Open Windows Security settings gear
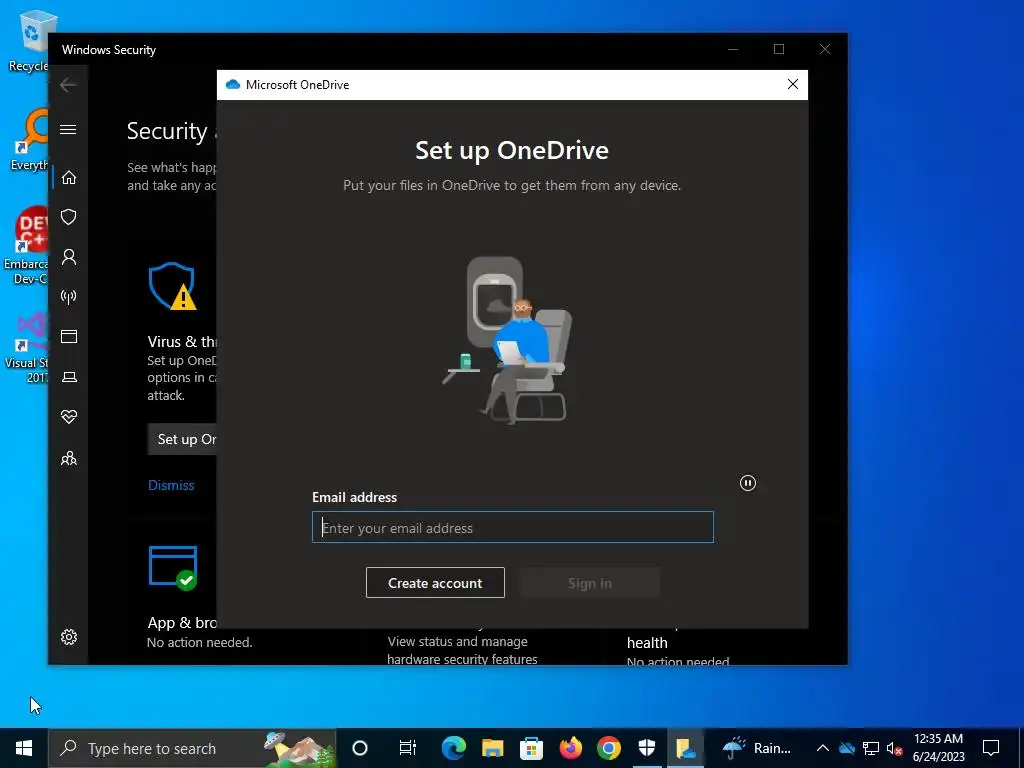Screen dimensions: 1024x768 pyautogui.click(x=69, y=637)
